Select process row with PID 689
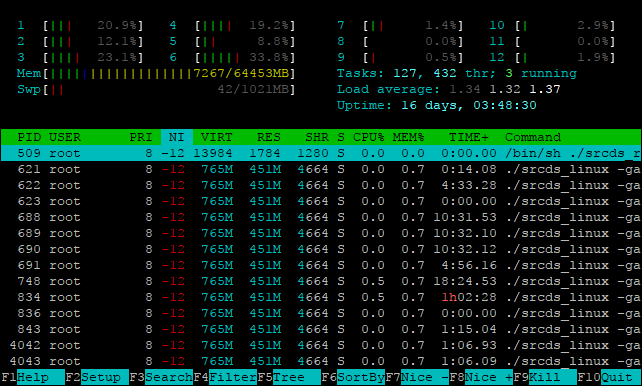The width and height of the screenshot is (642, 386). pyautogui.click(x=321, y=233)
